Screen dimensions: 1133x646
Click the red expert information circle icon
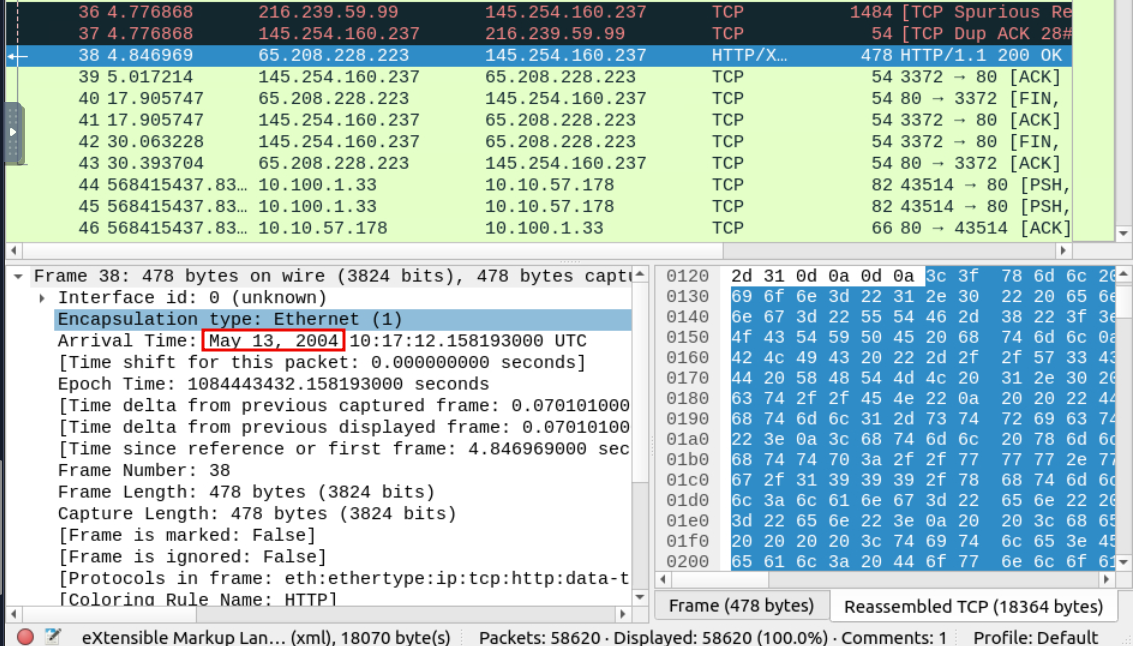(26, 636)
